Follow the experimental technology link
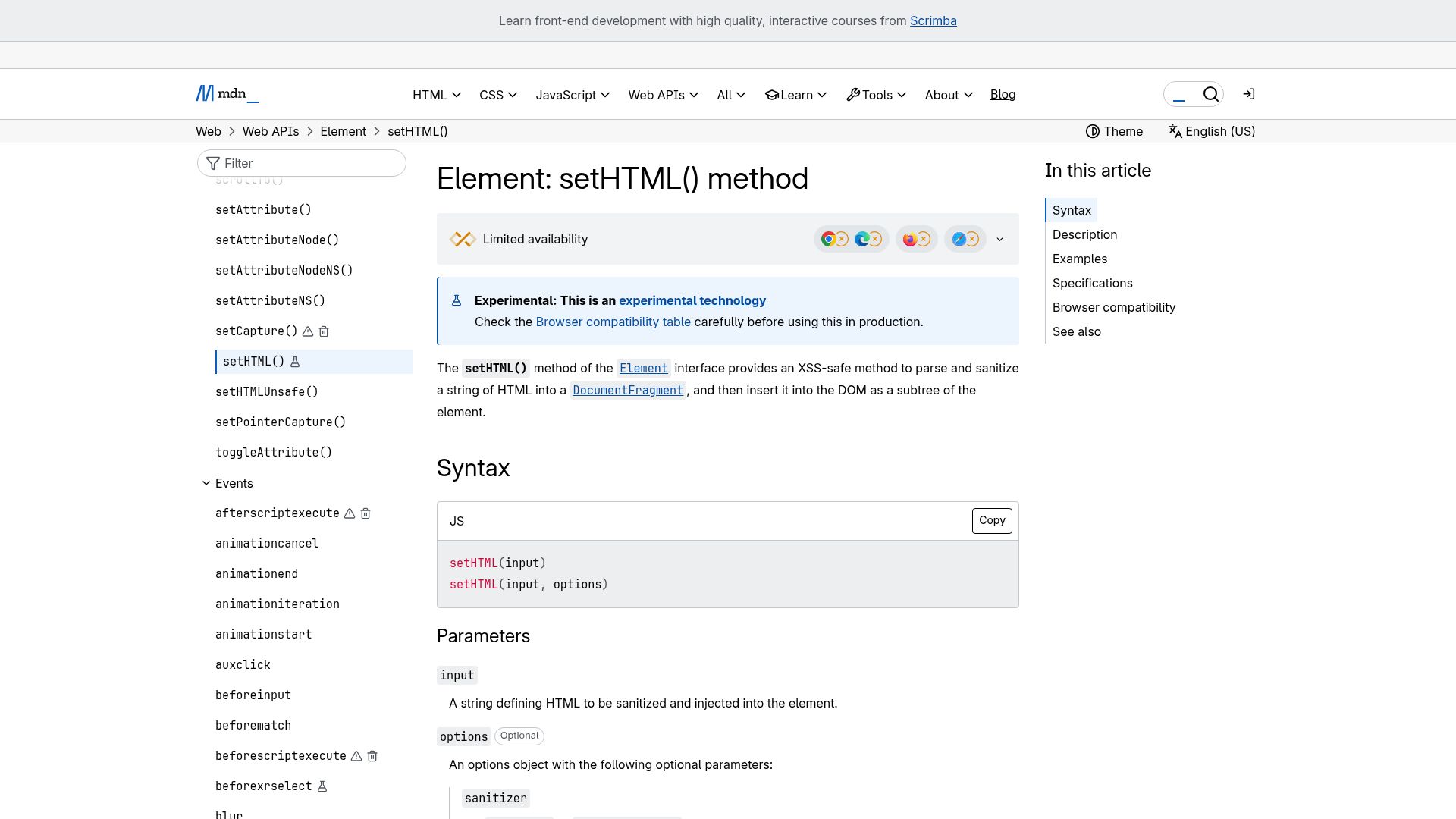The height and width of the screenshot is (819, 1456). 692,300
